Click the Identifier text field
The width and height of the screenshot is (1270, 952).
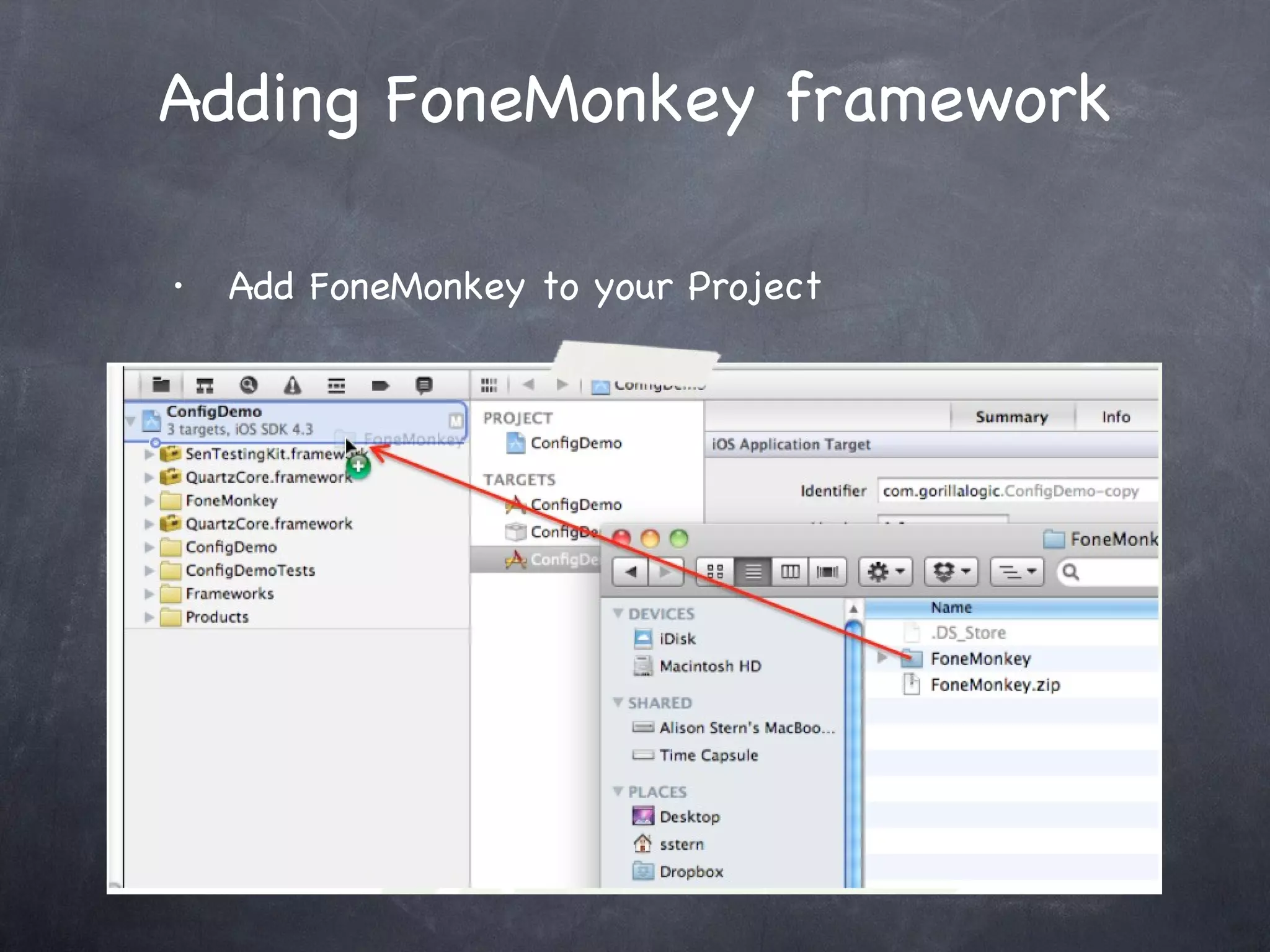pos(1017,491)
